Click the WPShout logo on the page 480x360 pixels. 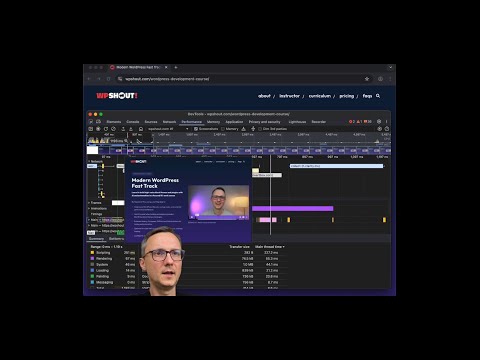pyautogui.click(x=117, y=96)
